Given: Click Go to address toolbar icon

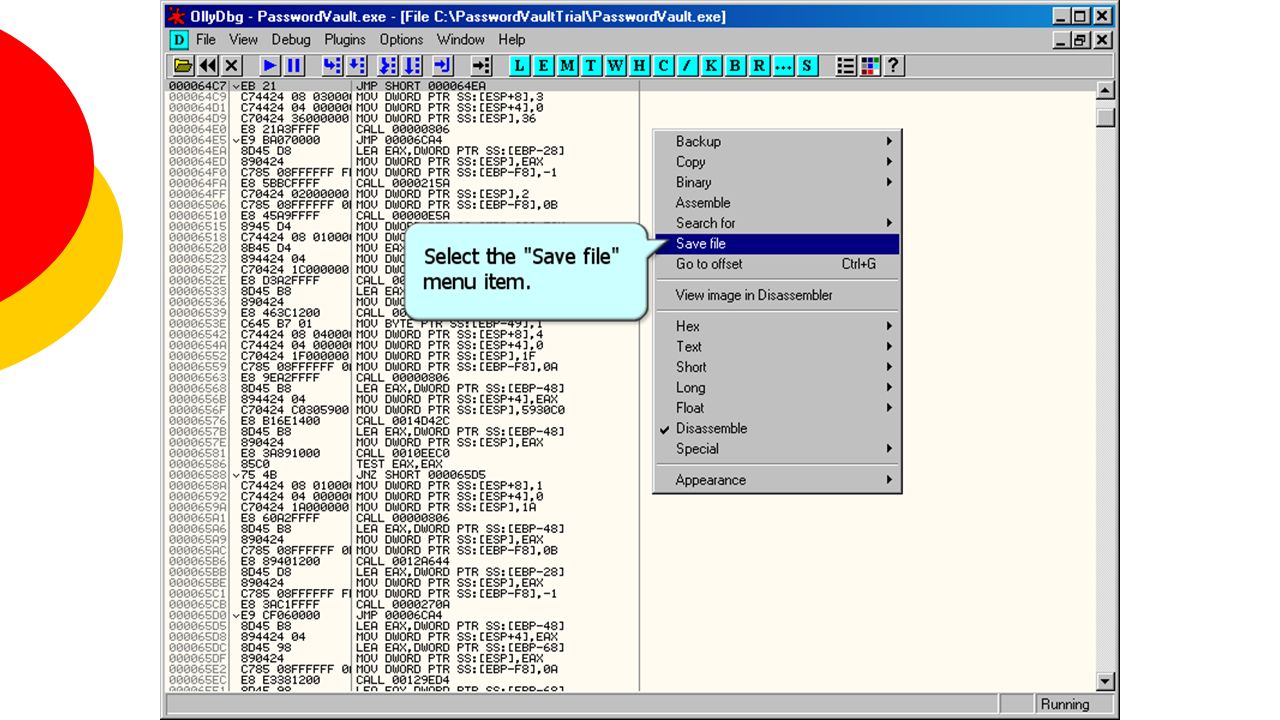Looking at the screenshot, I should click(x=481, y=66).
